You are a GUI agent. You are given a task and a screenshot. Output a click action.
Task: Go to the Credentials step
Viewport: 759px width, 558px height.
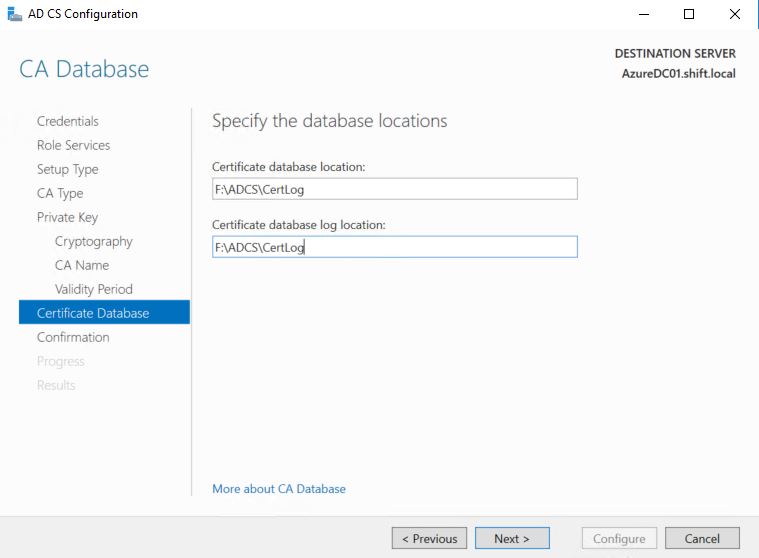(68, 121)
